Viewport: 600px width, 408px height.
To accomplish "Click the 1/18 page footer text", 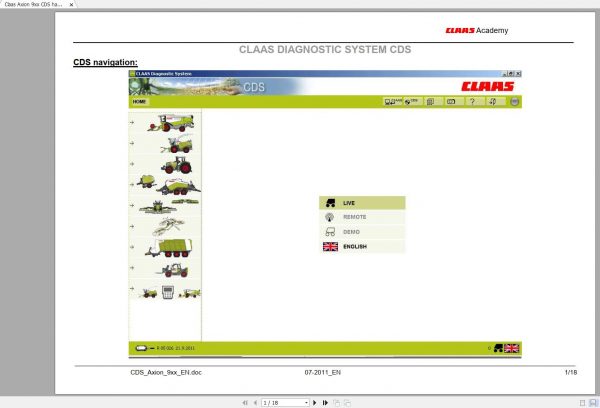I will [571, 372].
